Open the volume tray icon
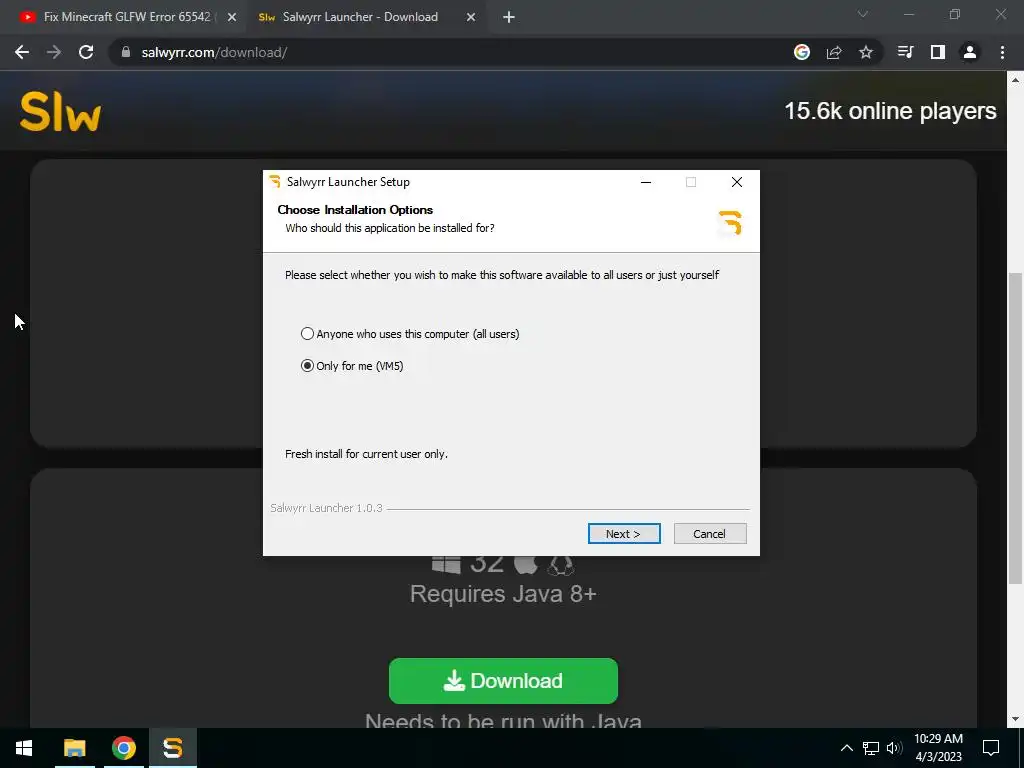The width and height of the screenshot is (1024, 768). [x=894, y=748]
